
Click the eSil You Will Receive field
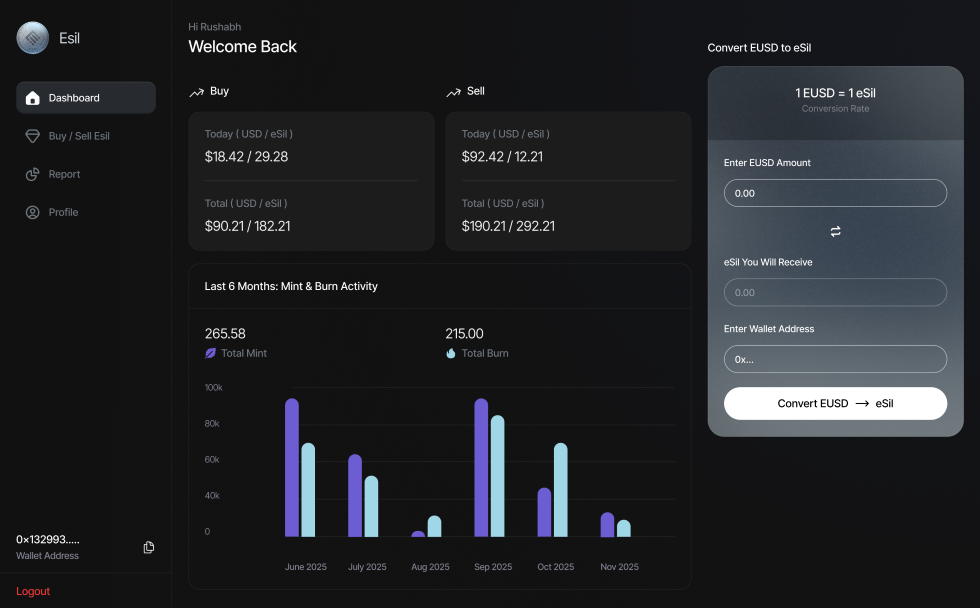(835, 292)
